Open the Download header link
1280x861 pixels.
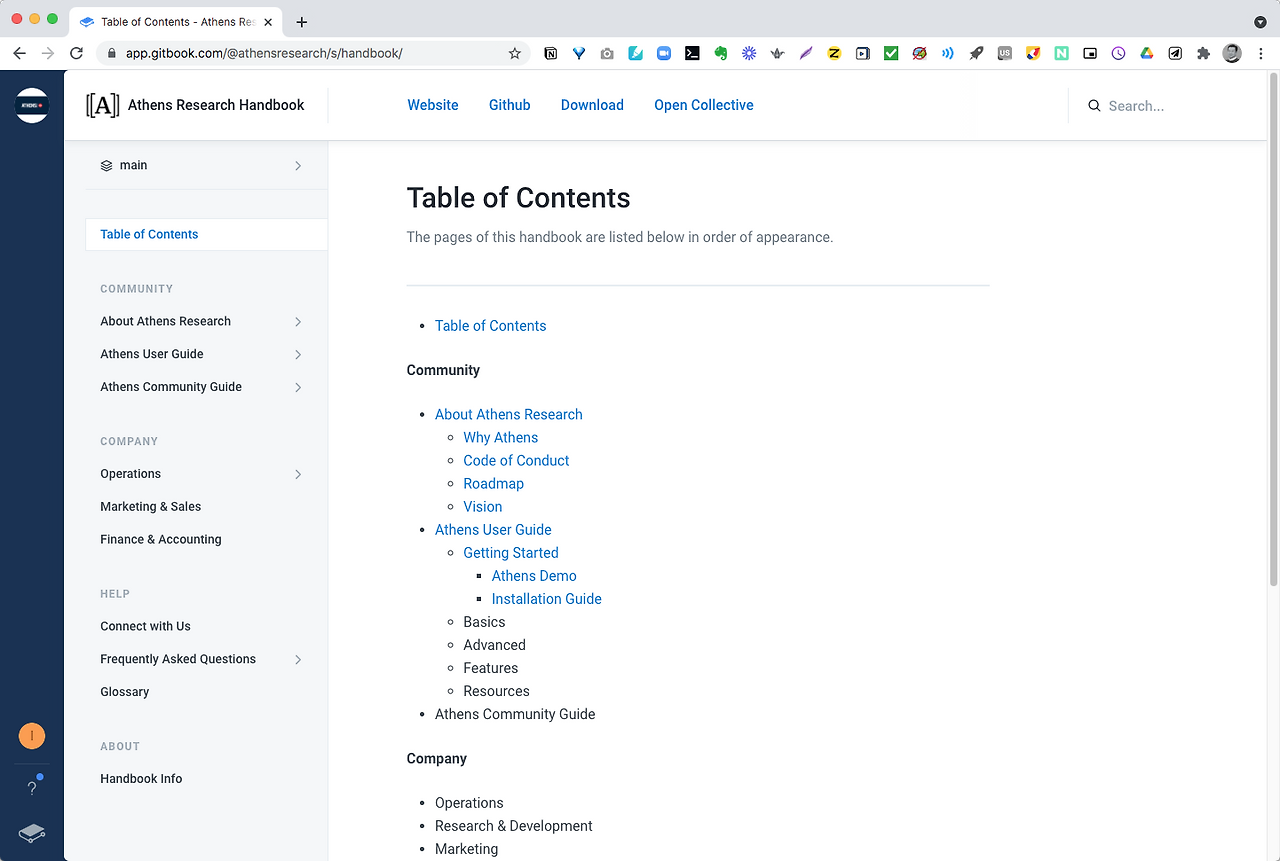point(592,105)
